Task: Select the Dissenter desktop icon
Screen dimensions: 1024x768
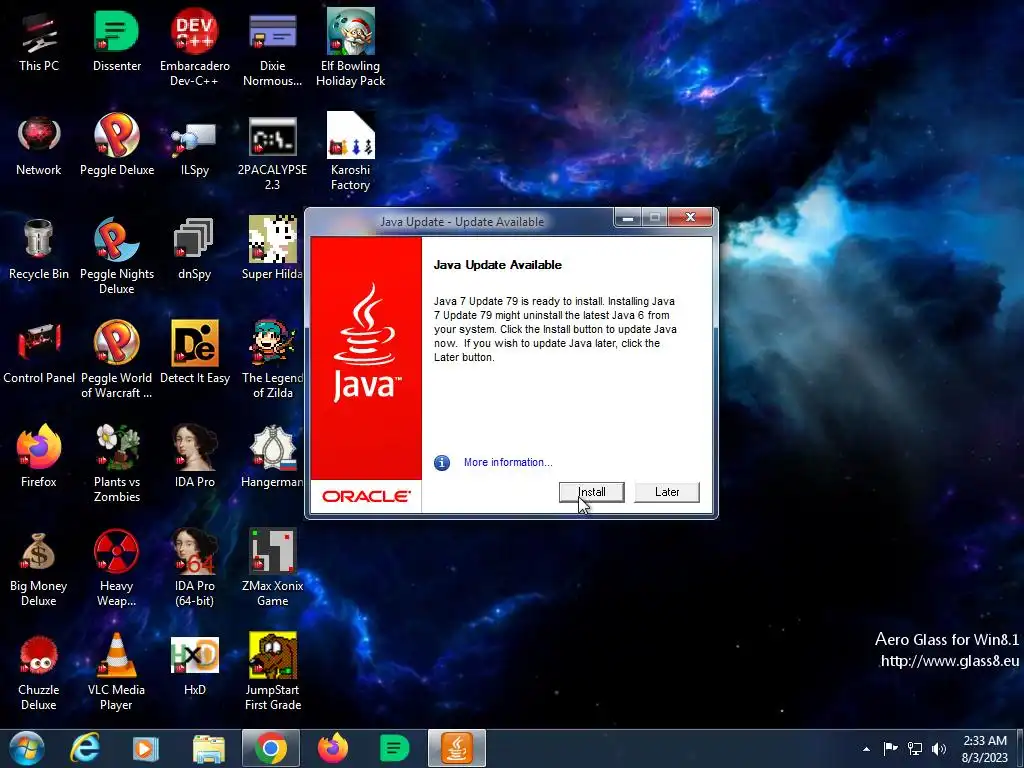Action: (117, 41)
